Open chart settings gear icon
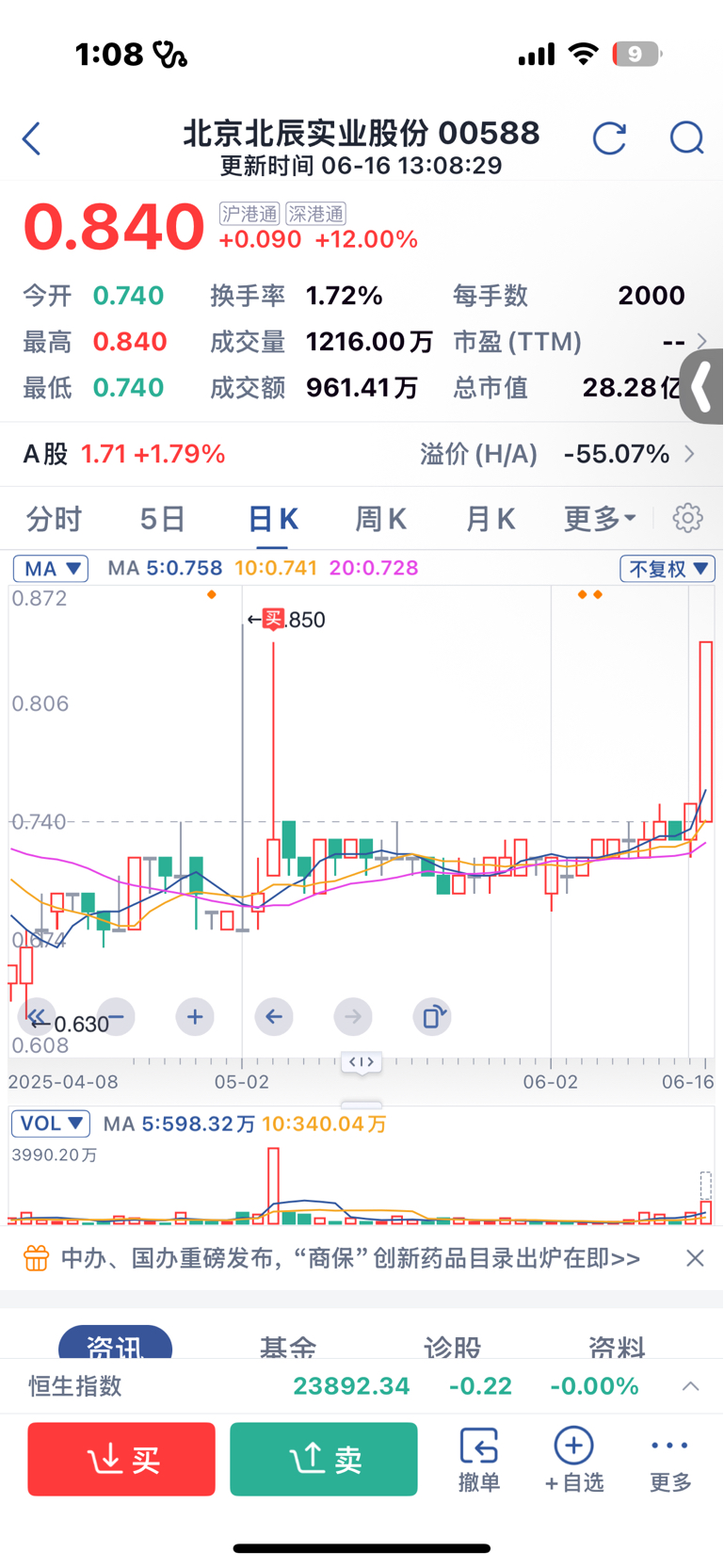Image resolution: width=724 pixels, height=1568 pixels. pos(688,518)
